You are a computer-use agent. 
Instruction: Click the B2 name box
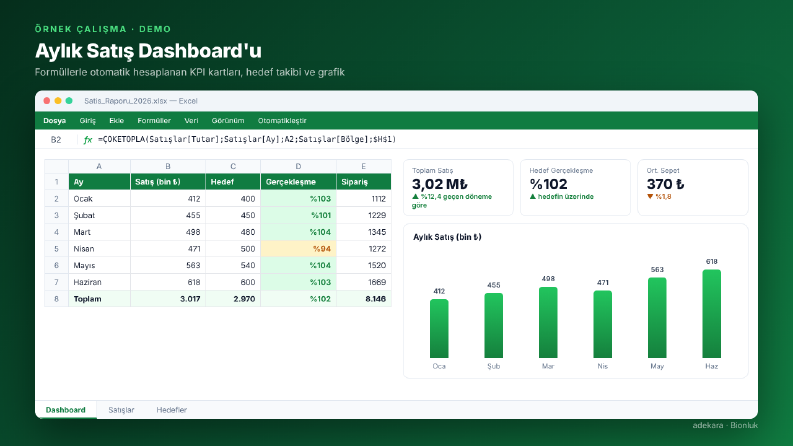(x=56, y=140)
